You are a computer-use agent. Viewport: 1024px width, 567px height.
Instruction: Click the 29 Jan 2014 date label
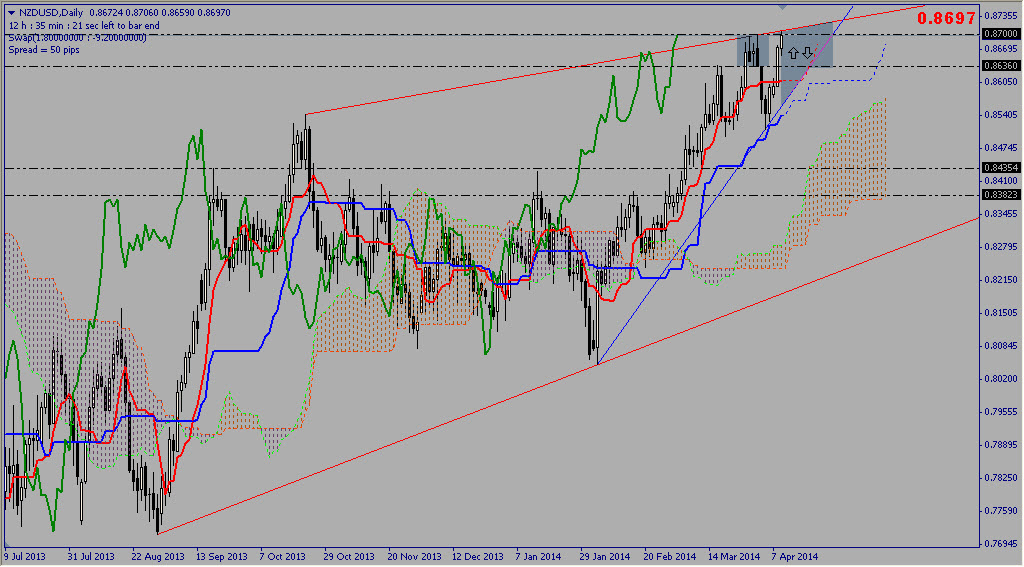pyautogui.click(x=605, y=556)
